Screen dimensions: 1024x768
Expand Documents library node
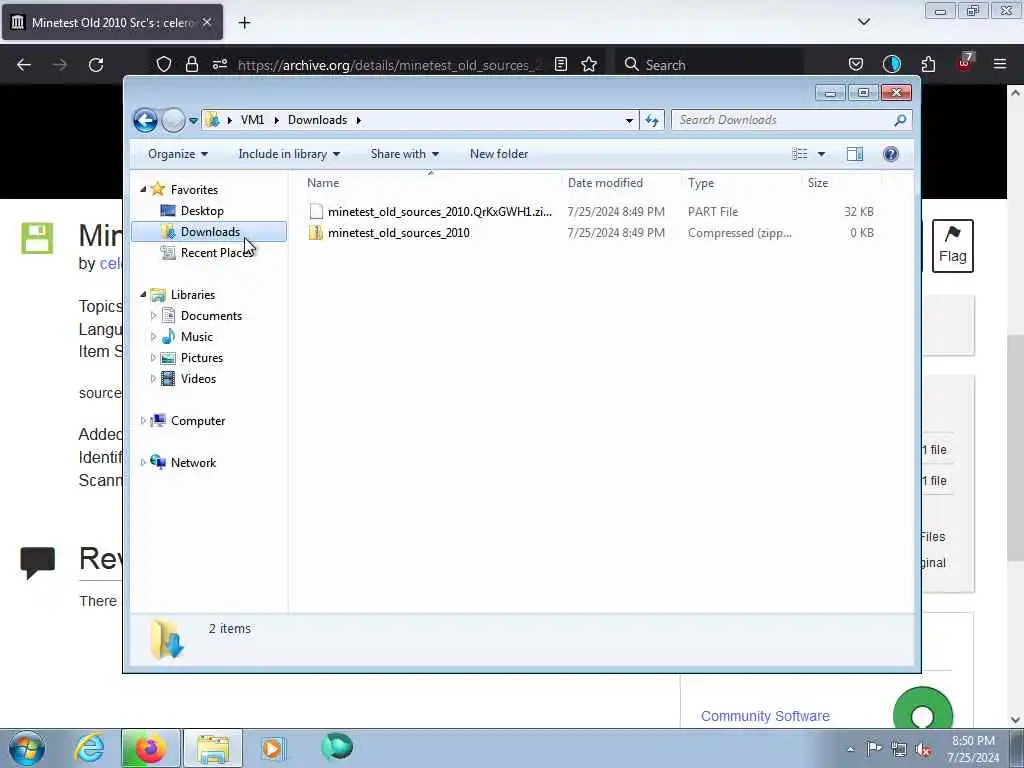pyautogui.click(x=153, y=316)
